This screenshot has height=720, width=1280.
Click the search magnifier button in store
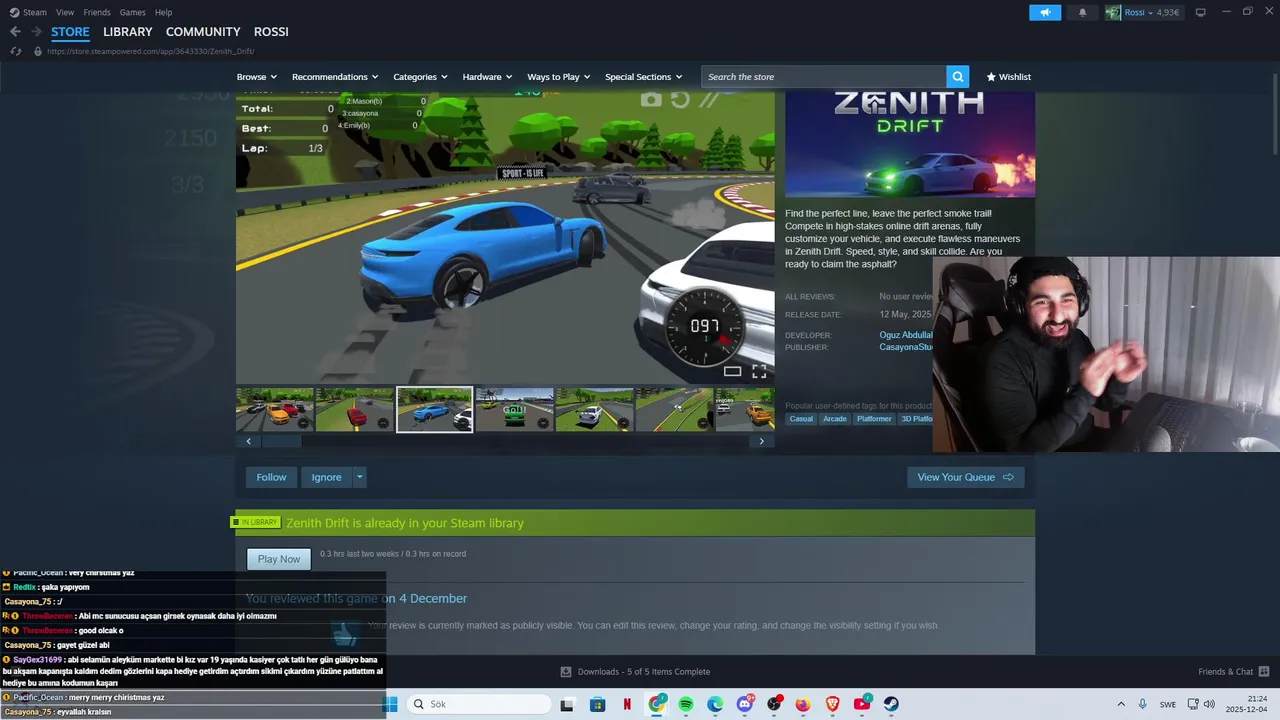(x=958, y=77)
